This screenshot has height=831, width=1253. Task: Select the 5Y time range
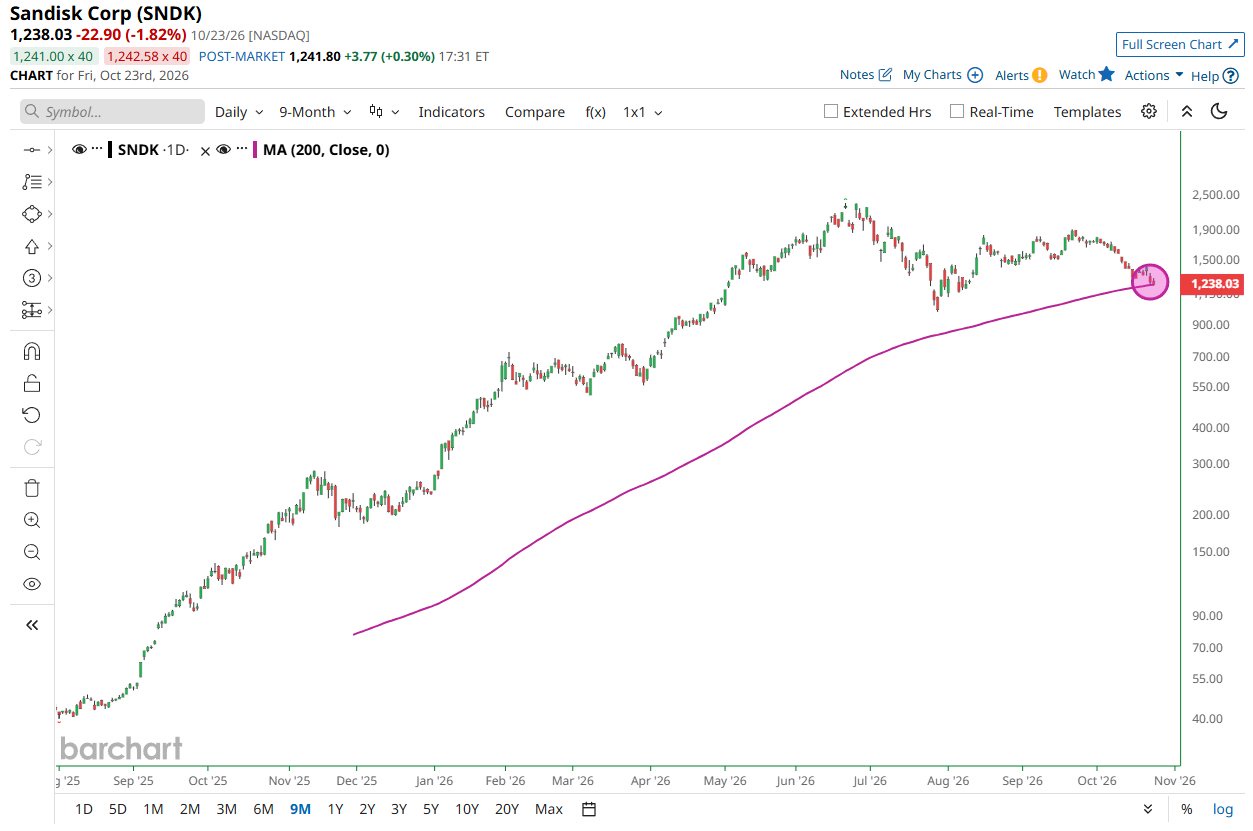430,809
